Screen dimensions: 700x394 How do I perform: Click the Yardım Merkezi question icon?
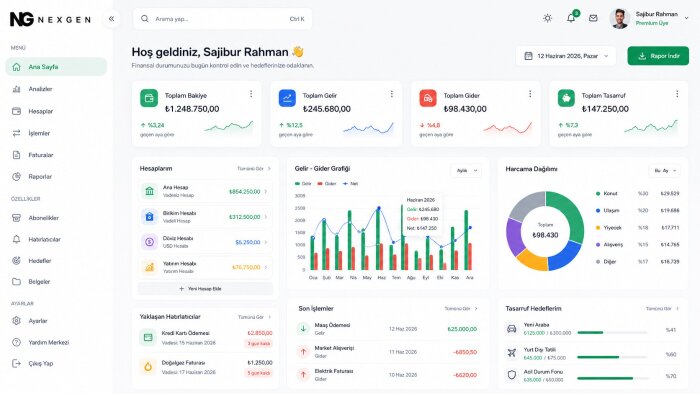[x=17, y=342]
